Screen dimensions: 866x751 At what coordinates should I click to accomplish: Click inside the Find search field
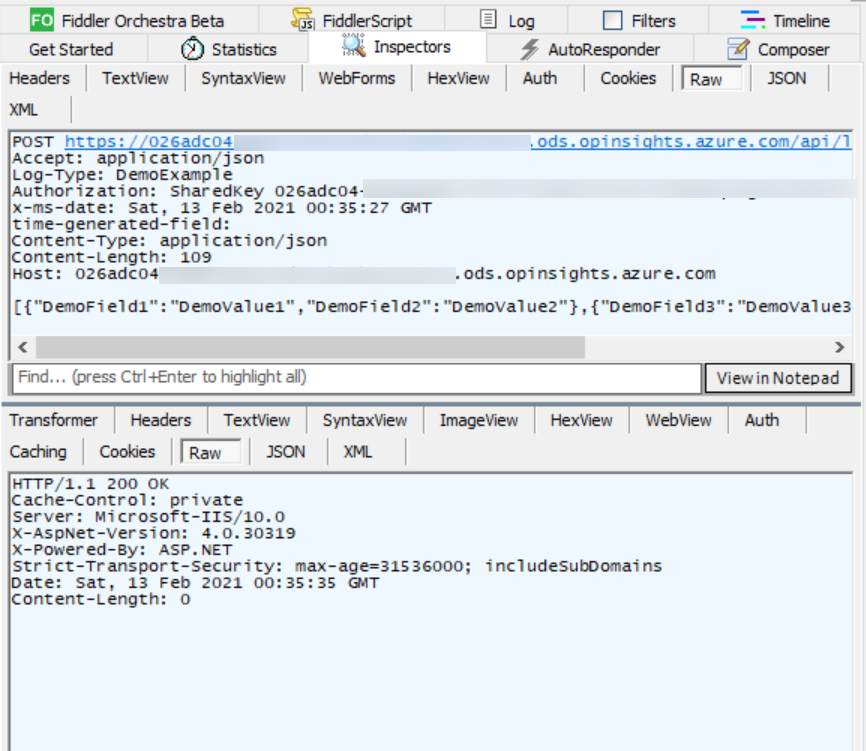point(300,378)
